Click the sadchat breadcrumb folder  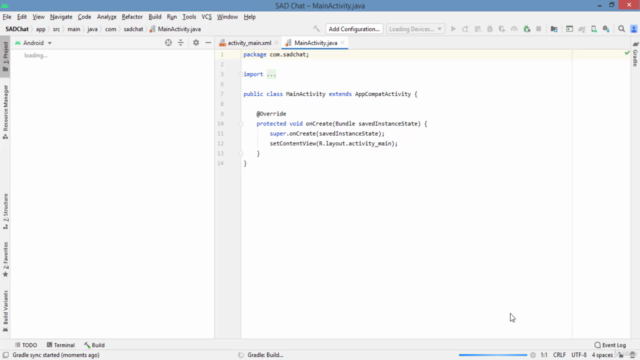[133, 29]
